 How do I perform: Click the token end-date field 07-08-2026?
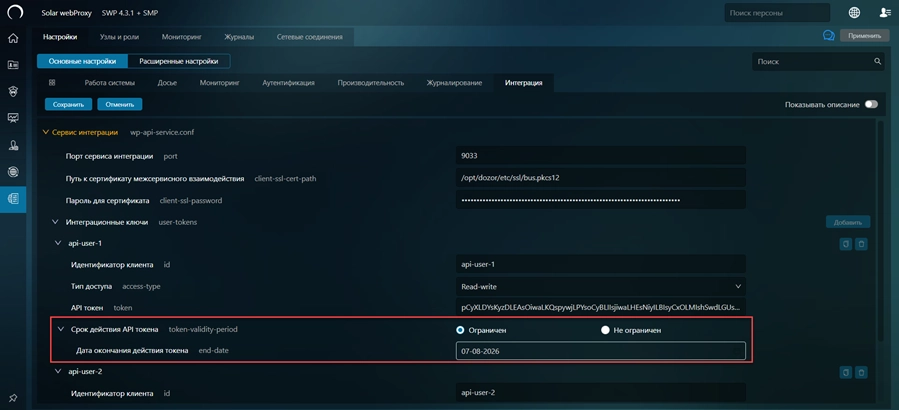(600, 351)
